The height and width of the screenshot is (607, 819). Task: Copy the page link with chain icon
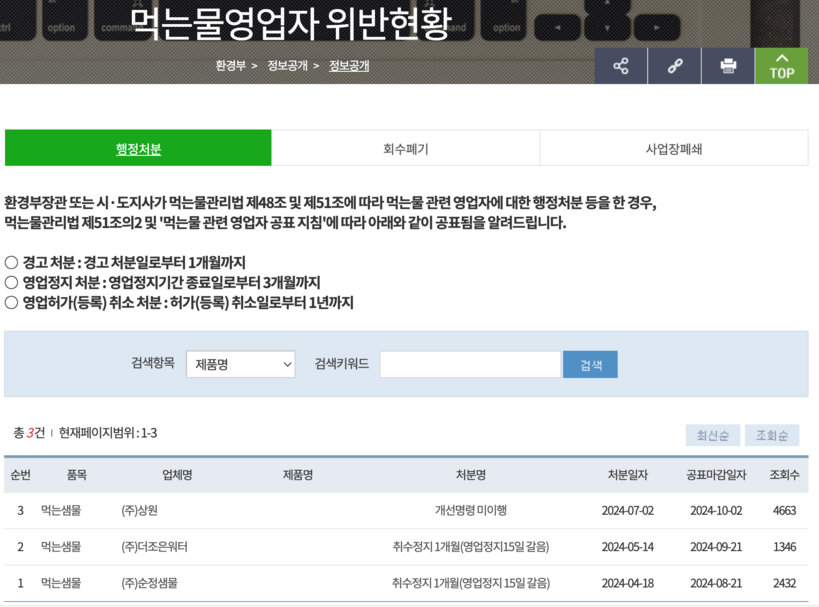675,66
